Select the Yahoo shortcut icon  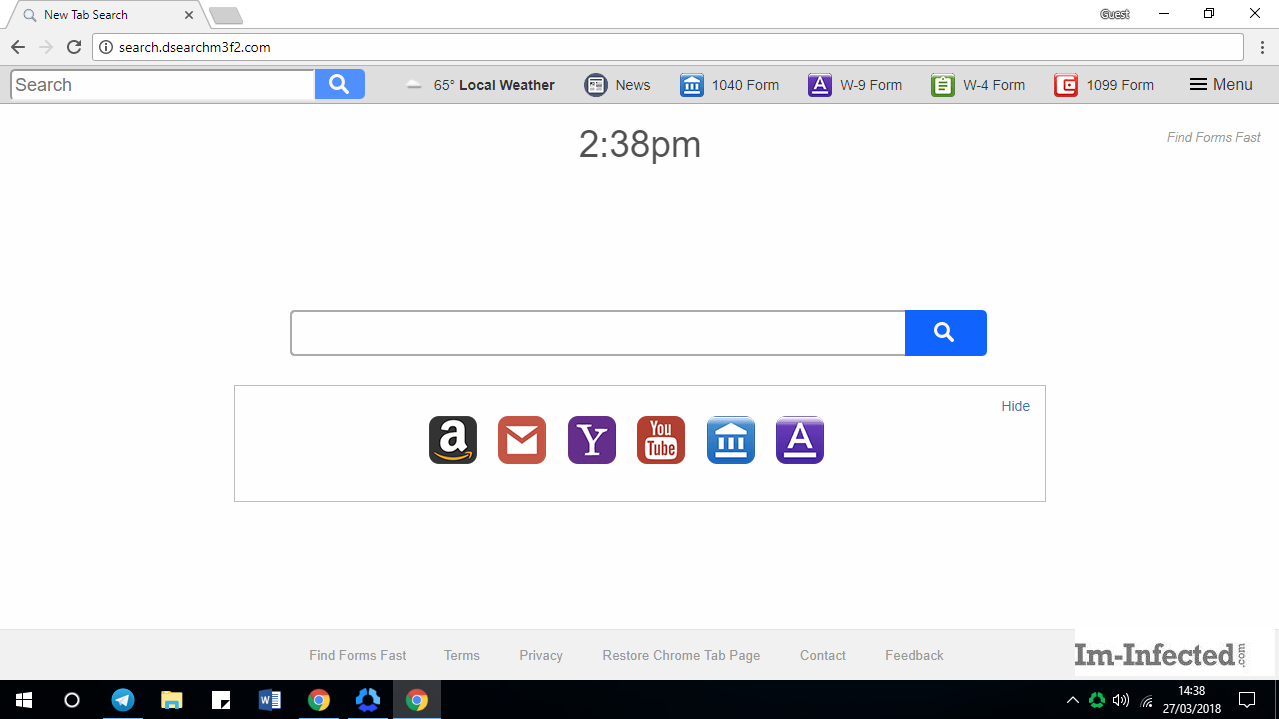591,440
